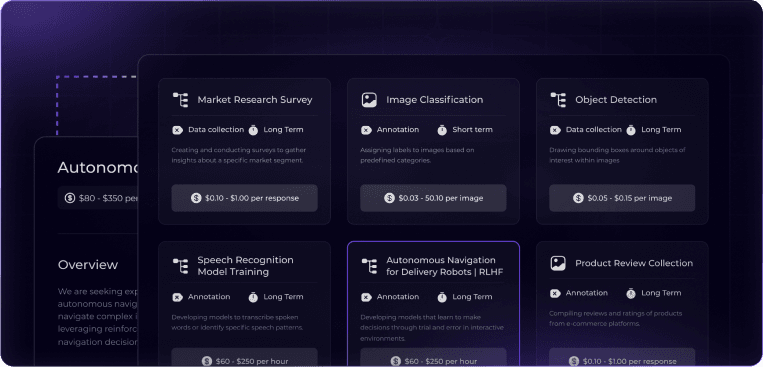
Task: Click the Product Review Collection title
Action: (634, 263)
